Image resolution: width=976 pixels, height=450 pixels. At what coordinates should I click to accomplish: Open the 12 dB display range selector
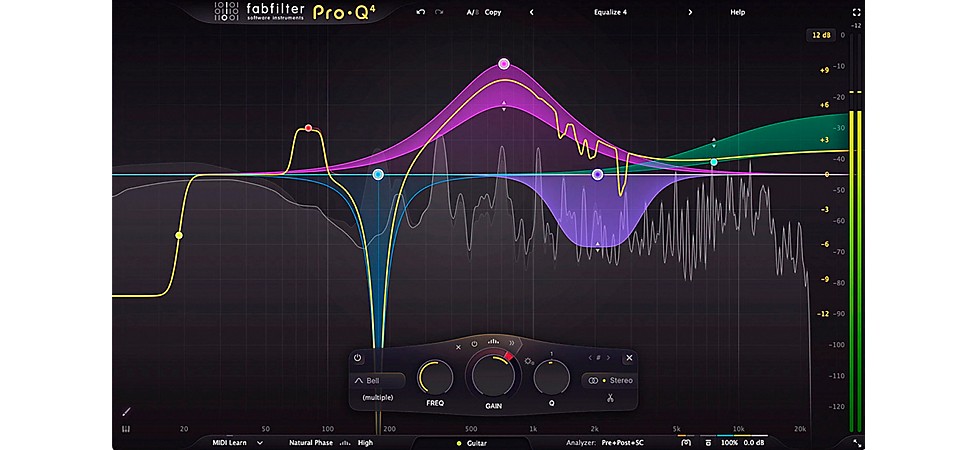821,35
